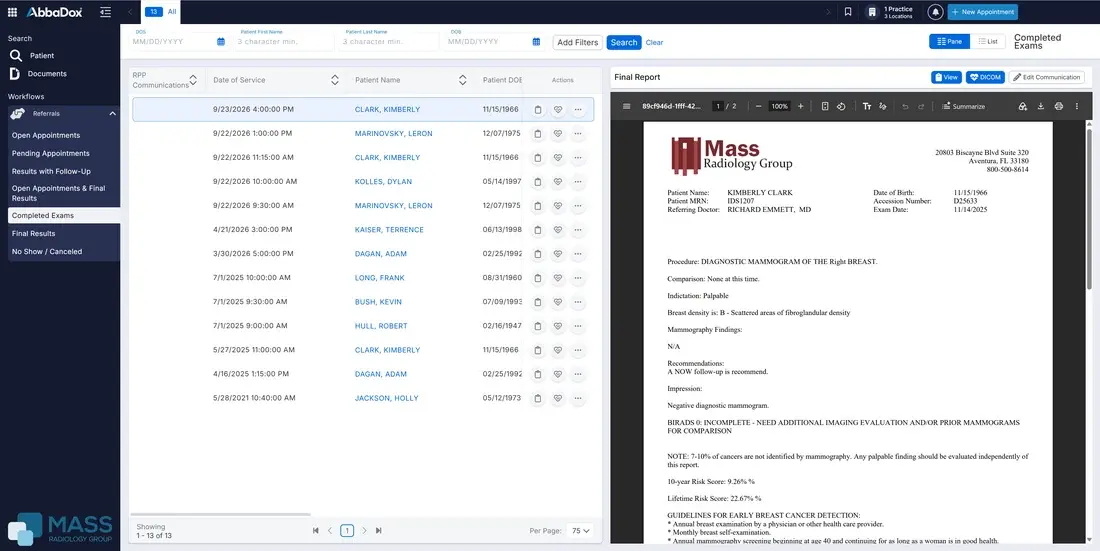Open the DICOM viewer button
This screenshot has height=551, width=1100.
[x=985, y=77]
